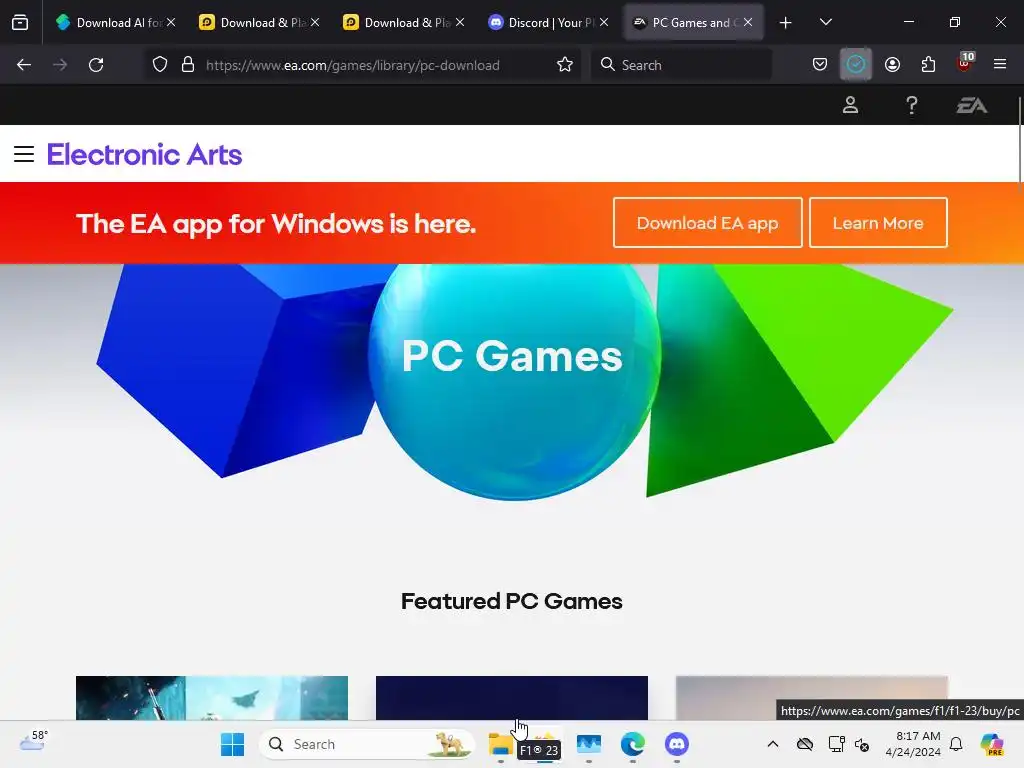
Task: Open the Firefox application menu
Action: 1000,64
